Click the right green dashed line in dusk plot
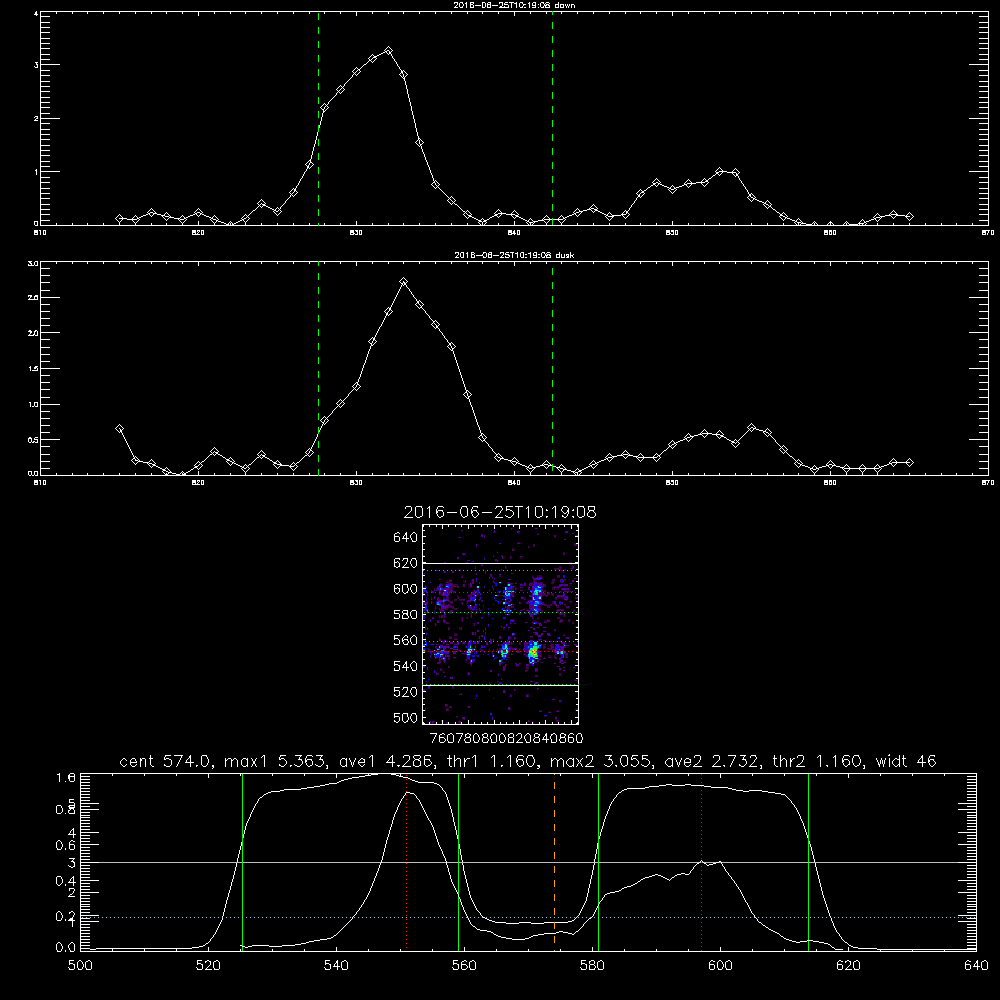Screen dimensions: 1000x1000 [x=552, y=369]
